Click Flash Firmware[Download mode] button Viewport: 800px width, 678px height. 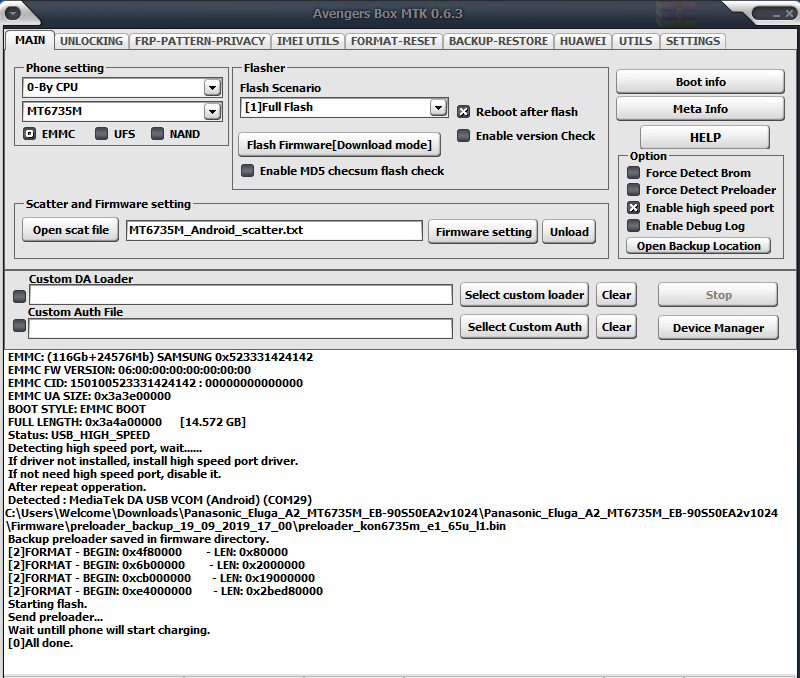point(339,145)
